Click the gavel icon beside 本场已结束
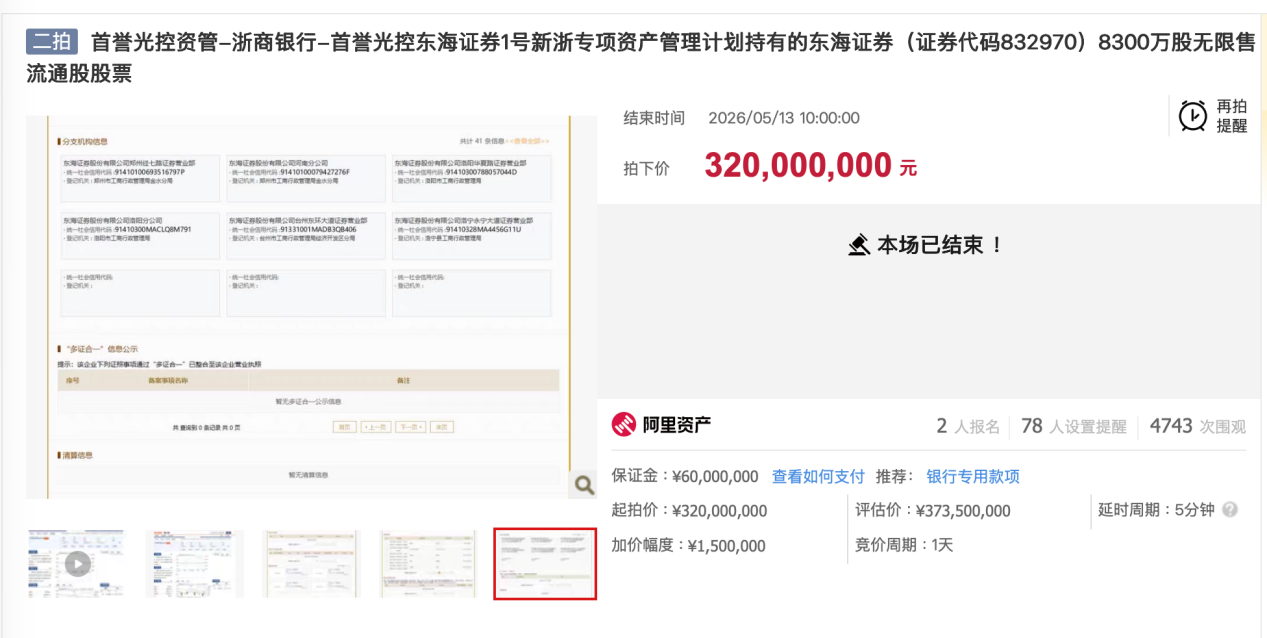This screenshot has width=1267, height=638. (x=859, y=245)
